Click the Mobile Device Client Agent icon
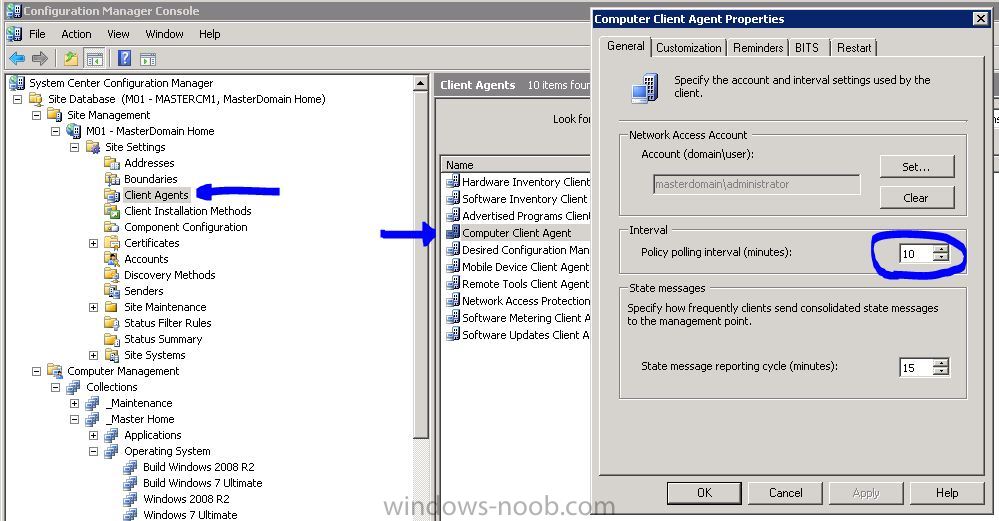Viewport: 999px width, 521px height. click(x=453, y=267)
